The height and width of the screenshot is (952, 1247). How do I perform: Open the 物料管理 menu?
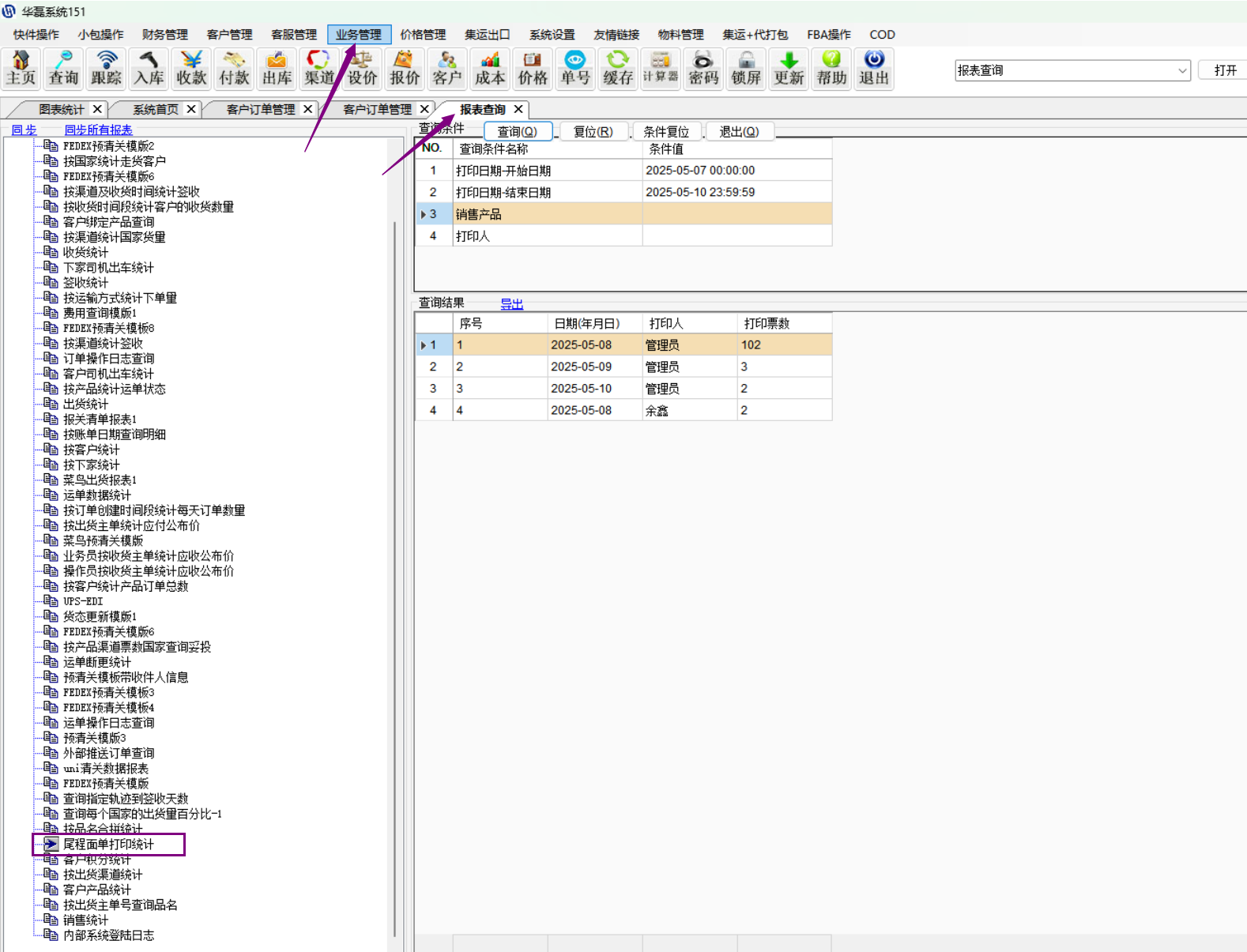pos(680,35)
